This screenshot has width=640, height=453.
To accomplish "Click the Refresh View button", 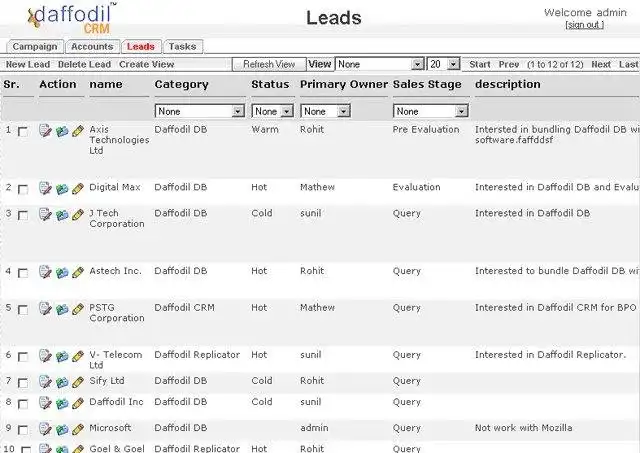I will point(269,64).
